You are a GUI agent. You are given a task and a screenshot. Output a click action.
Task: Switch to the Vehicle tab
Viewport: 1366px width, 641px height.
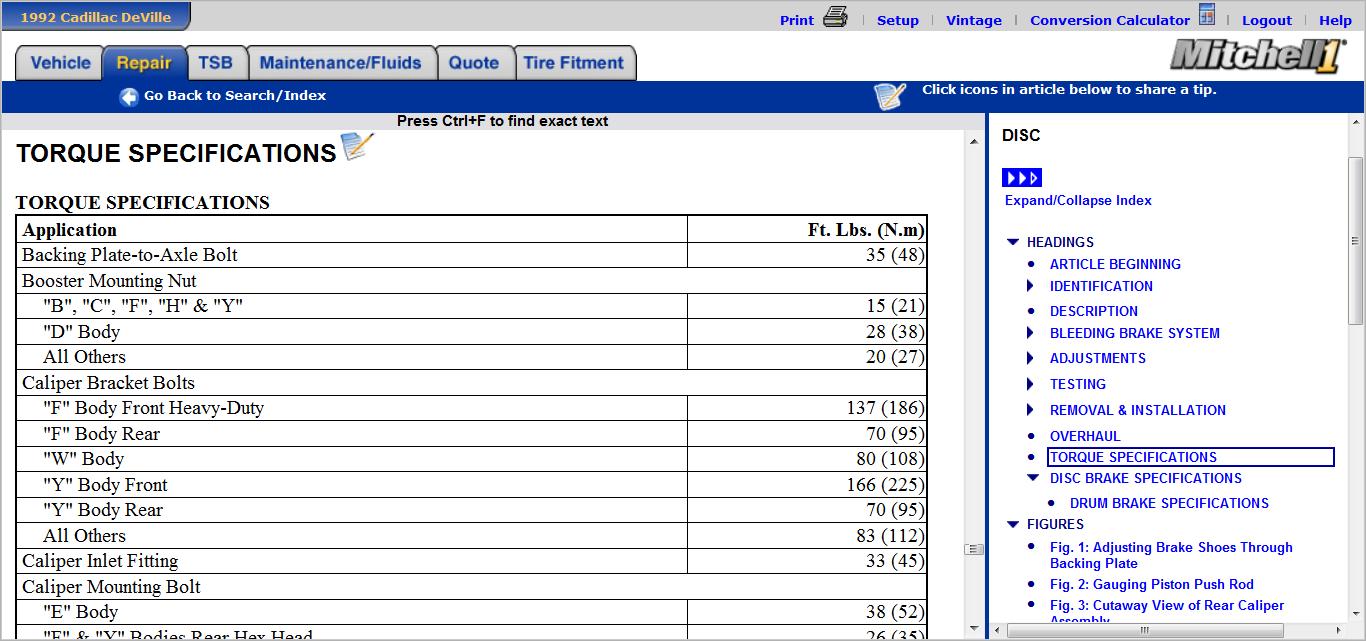[60, 63]
